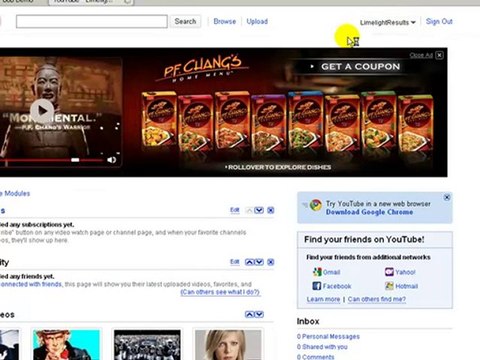Open the Upload link

pyautogui.click(x=257, y=22)
